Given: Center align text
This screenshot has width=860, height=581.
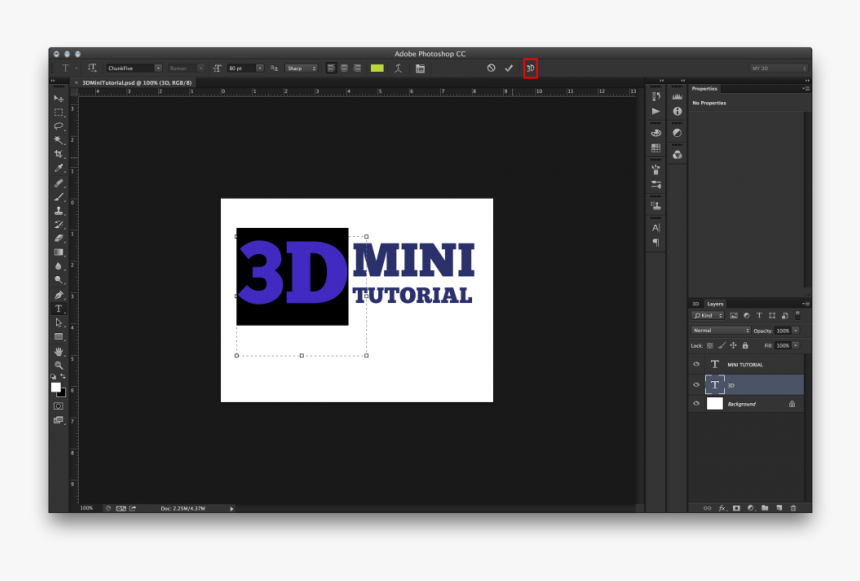Looking at the screenshot, I should click(344, 68).
